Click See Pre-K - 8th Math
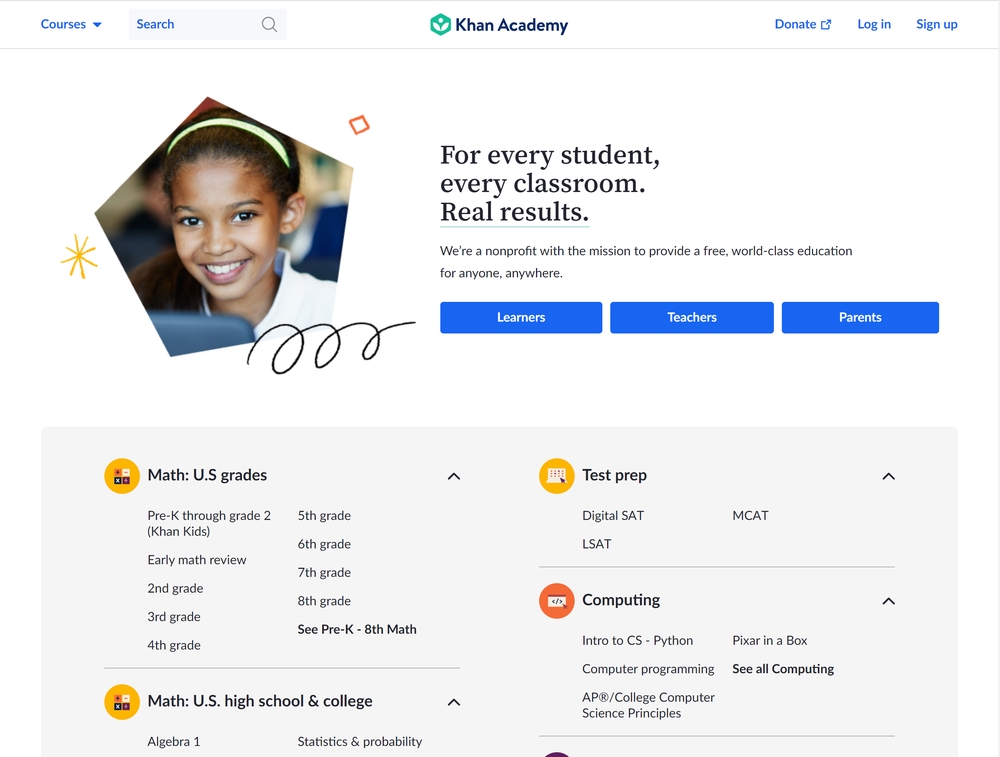 pos(357,629)
